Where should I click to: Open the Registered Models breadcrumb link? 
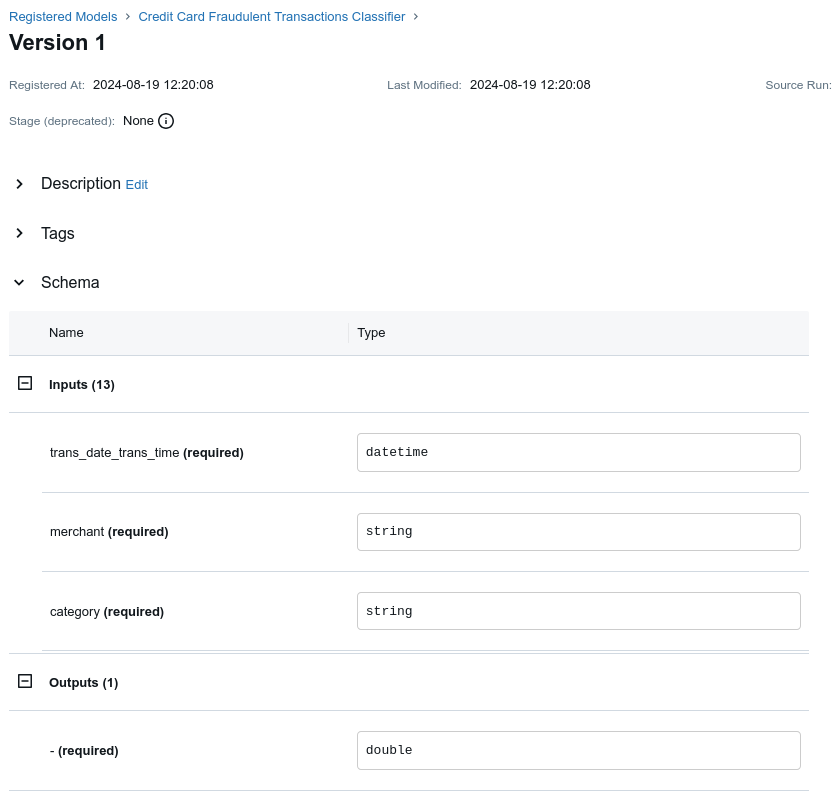coord(63,17)
